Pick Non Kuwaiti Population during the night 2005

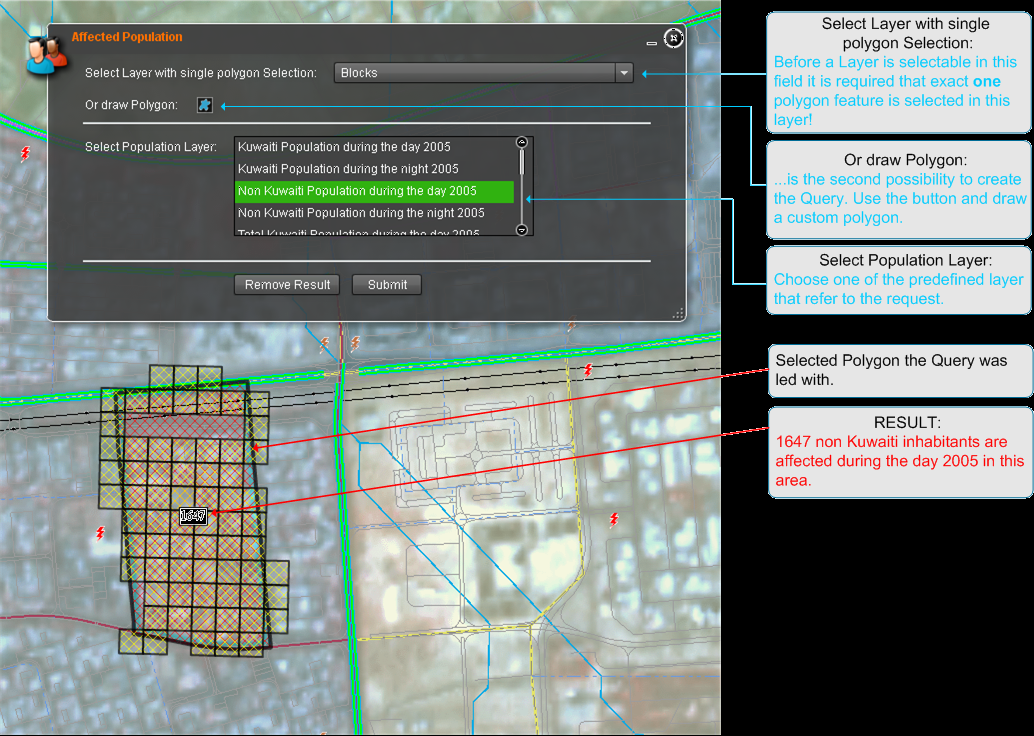(361, 213)
